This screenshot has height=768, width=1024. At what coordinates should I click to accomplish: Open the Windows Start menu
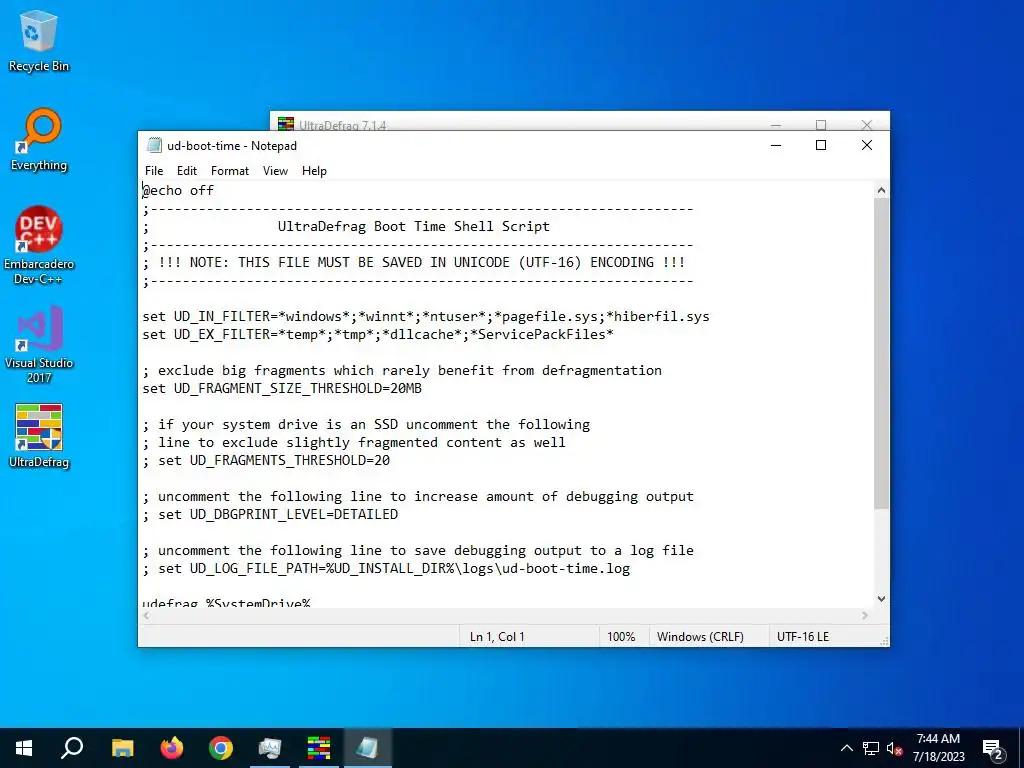tap(24, 748)
